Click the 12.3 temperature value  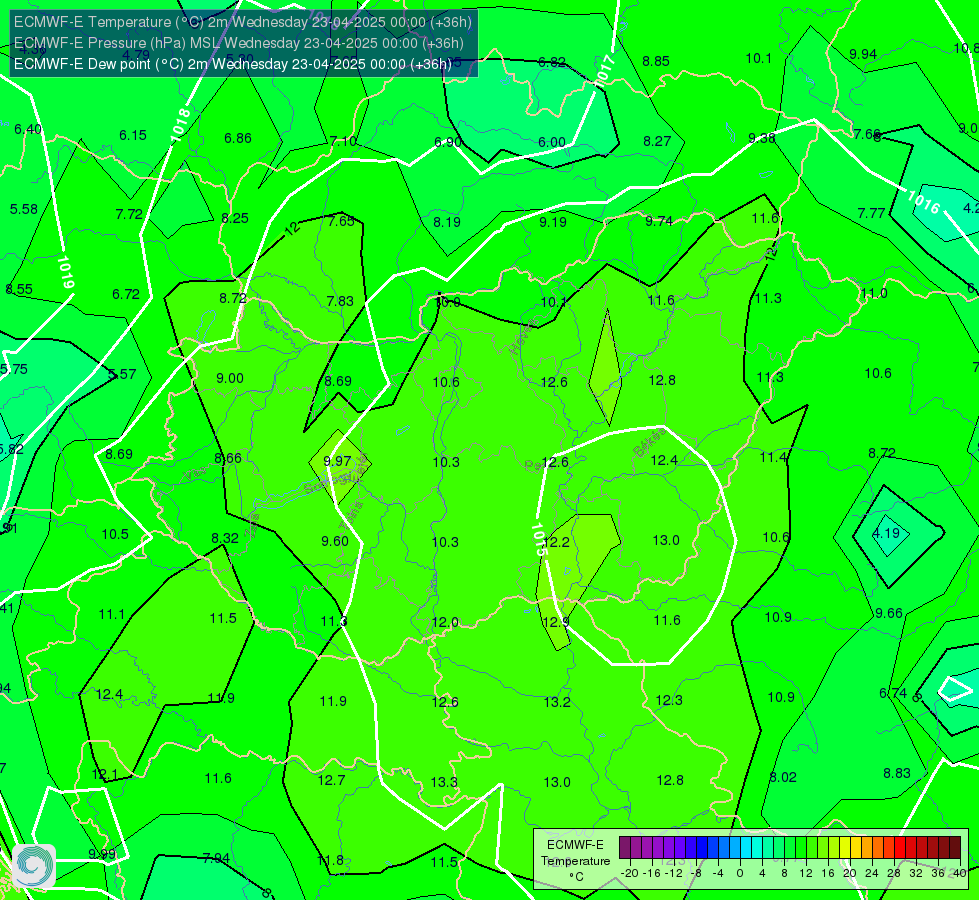coord(669,701)
